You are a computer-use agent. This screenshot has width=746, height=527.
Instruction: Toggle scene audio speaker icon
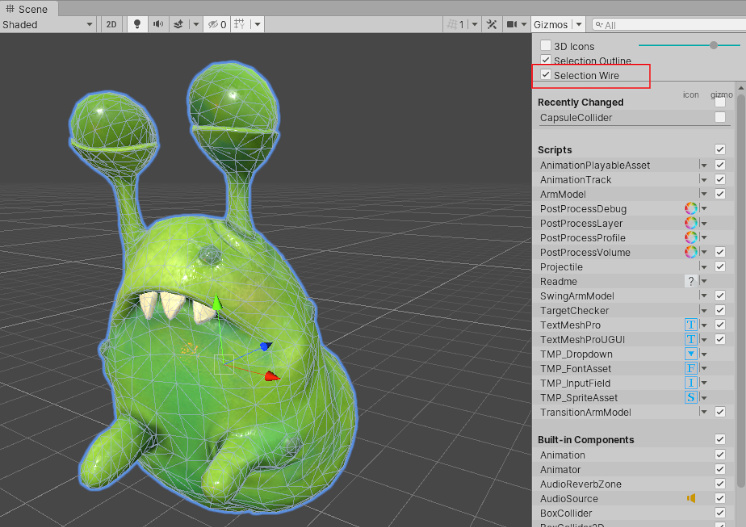pyautogui.click(x=158, y=24)
